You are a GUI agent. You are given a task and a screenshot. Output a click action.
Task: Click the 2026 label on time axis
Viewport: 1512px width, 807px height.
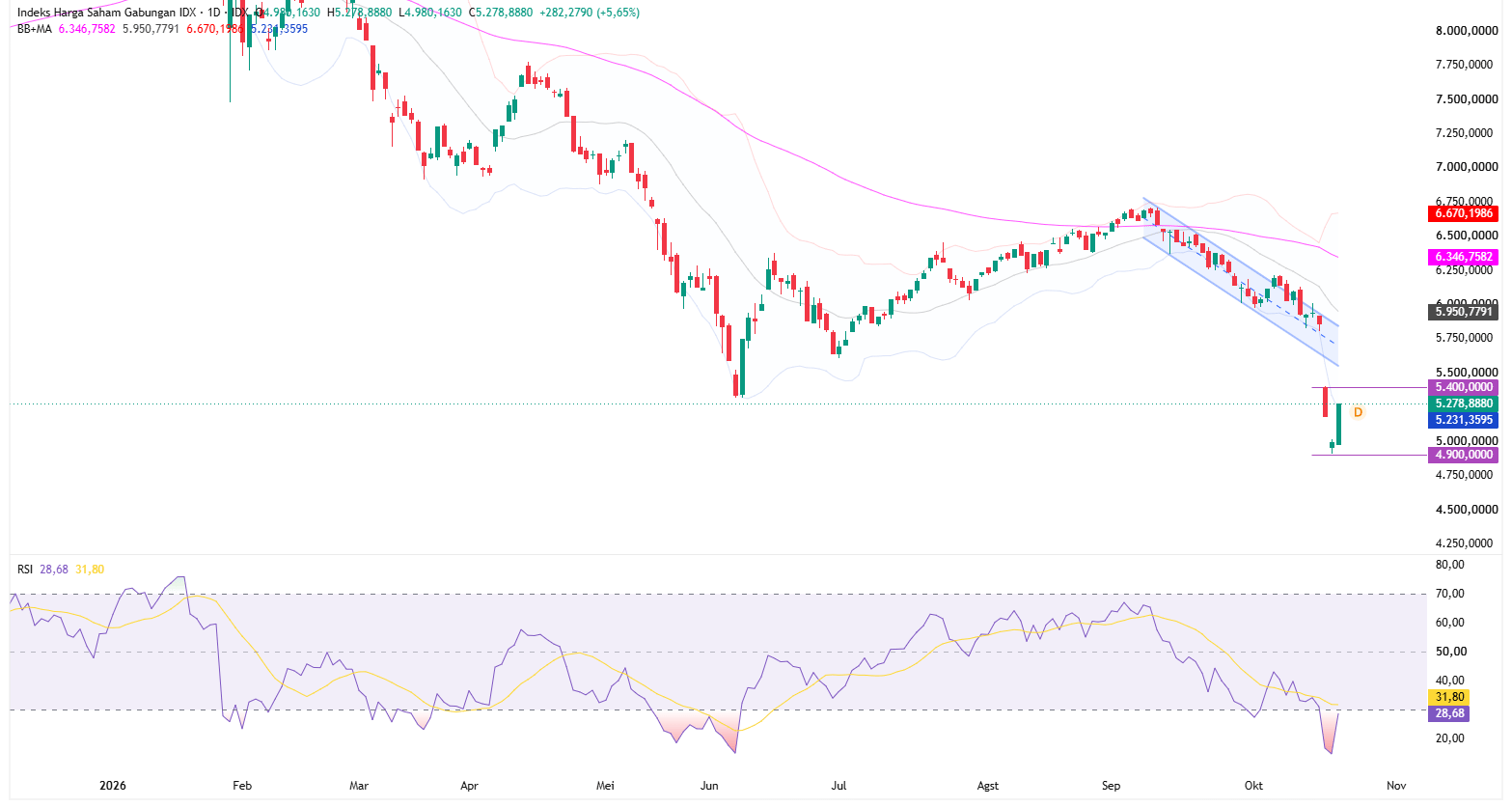113,786
